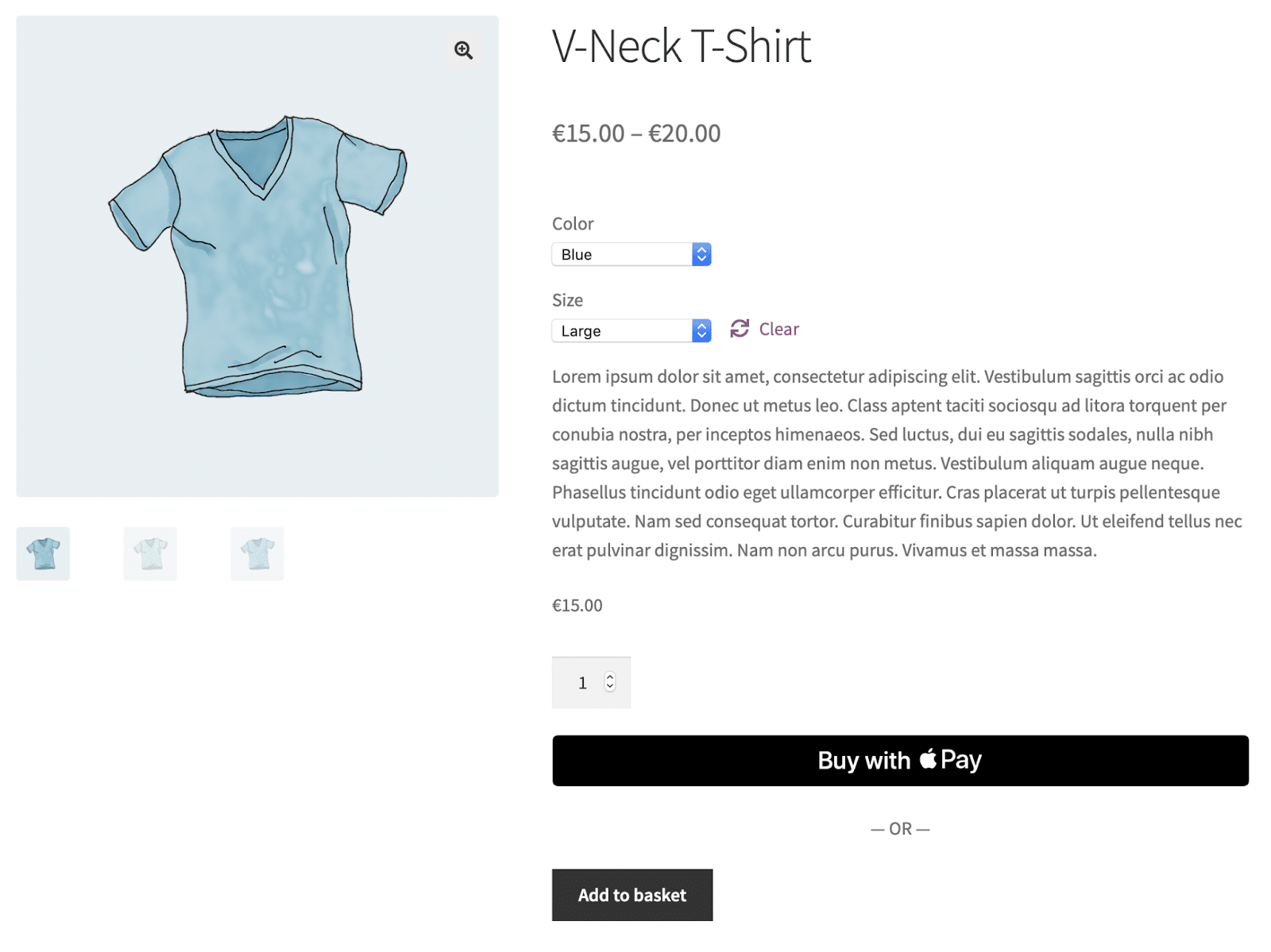The height and width of the screenshot is (952, 1271).
Task: Increase quantity with stepper up arrow
Action: tap(610, 677)
